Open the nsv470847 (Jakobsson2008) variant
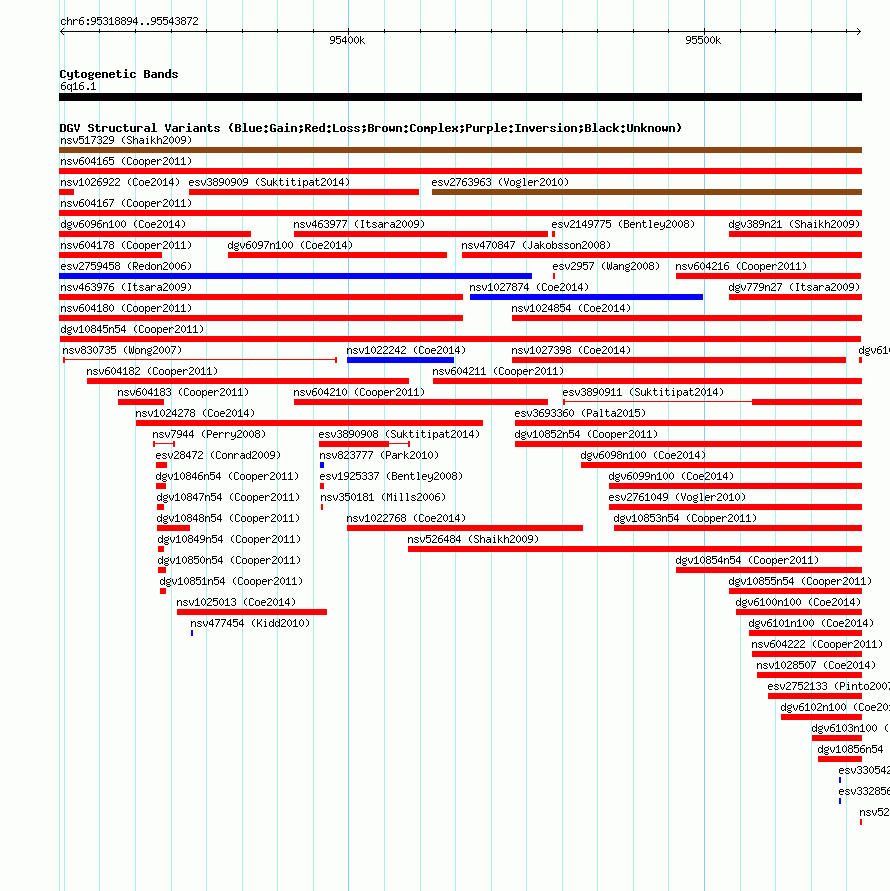Screen dimensions: 890x891 536,245
